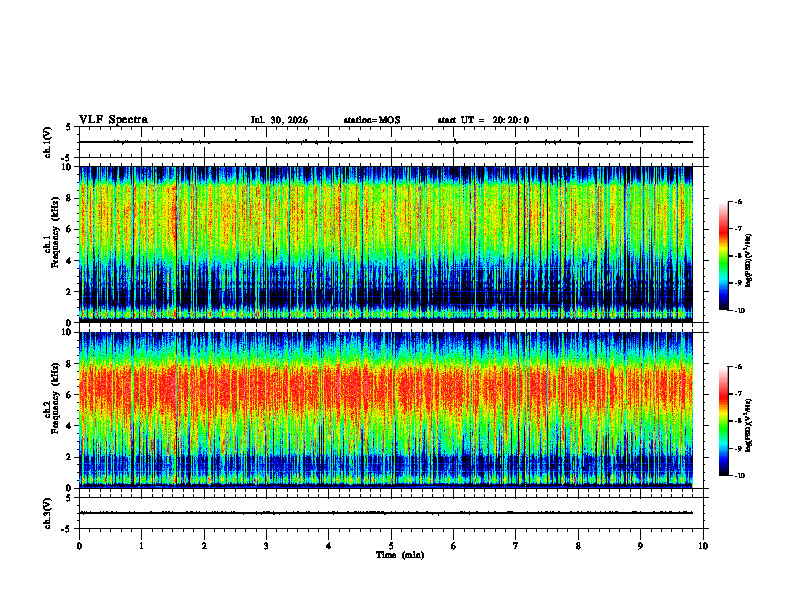Click time axis tick label "6"
This screenshot has width=792, height=612.
[x=454, y=546]
